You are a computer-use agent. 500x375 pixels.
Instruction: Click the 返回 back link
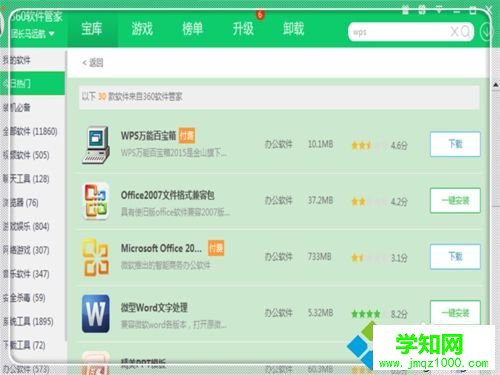(x=93, y=63)
